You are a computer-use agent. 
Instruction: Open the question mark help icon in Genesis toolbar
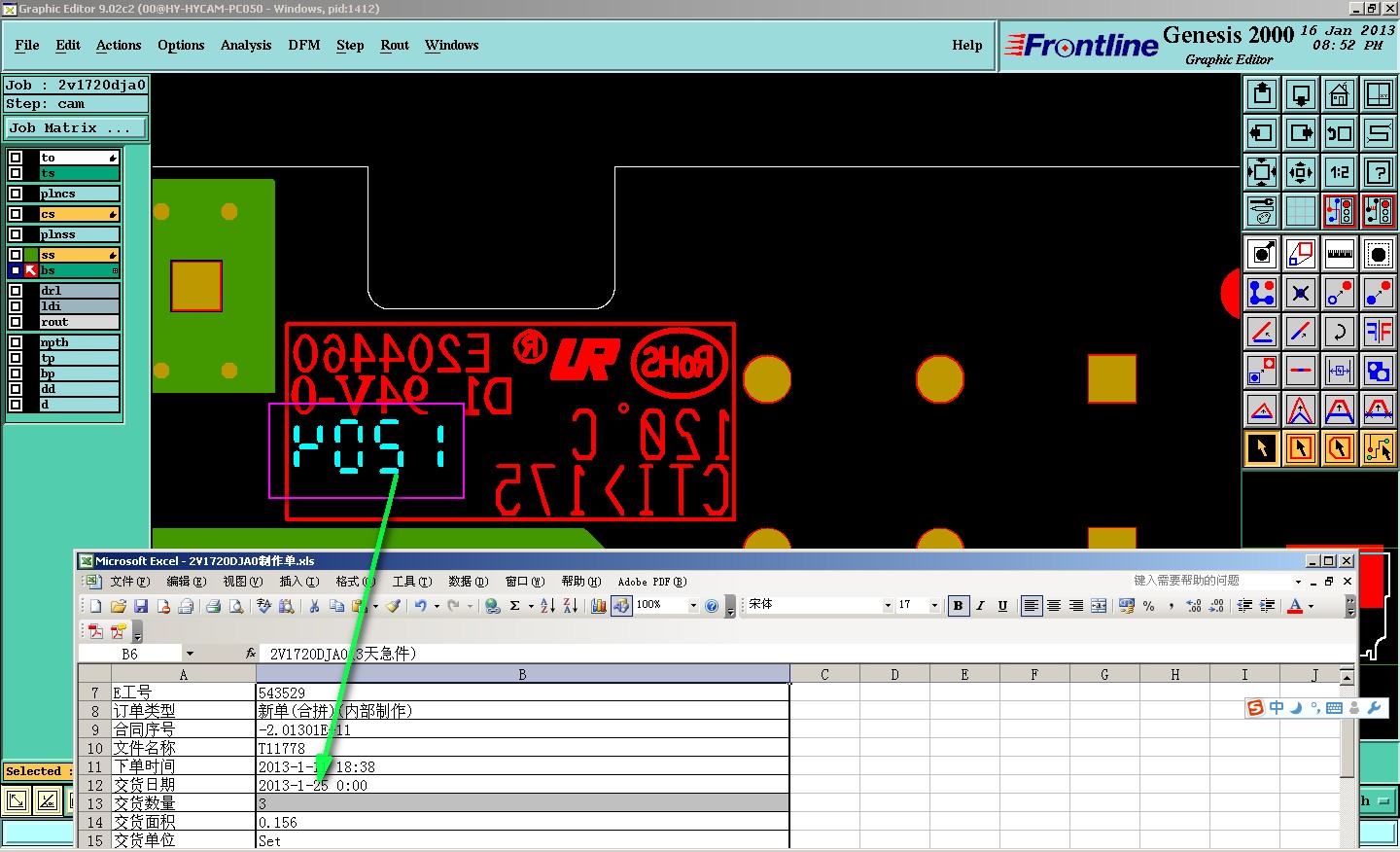coord(1379,172)
